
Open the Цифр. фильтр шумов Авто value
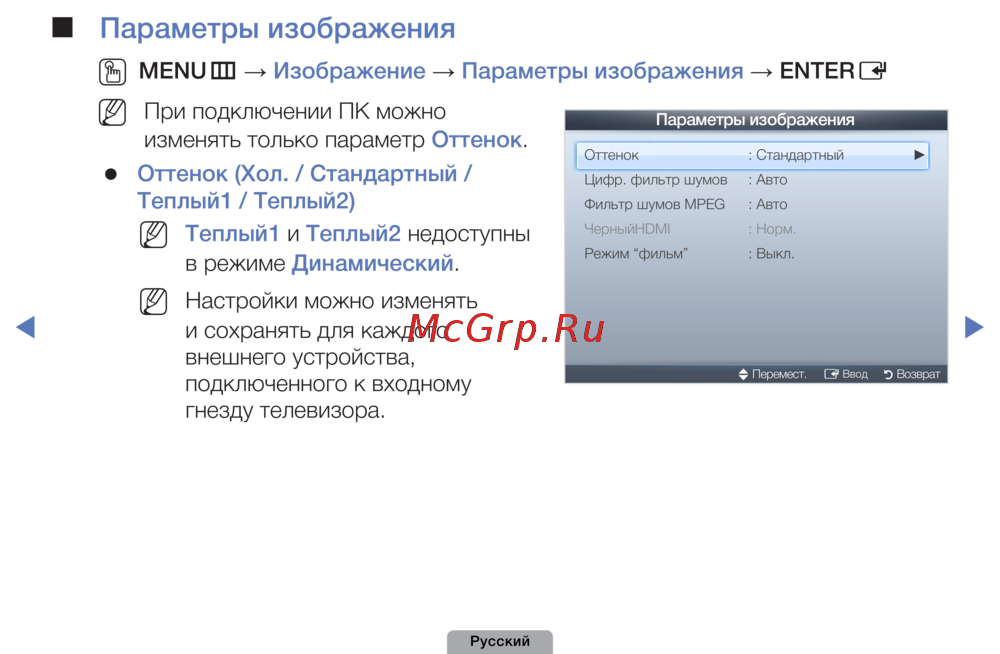click(x=771, y=180)
